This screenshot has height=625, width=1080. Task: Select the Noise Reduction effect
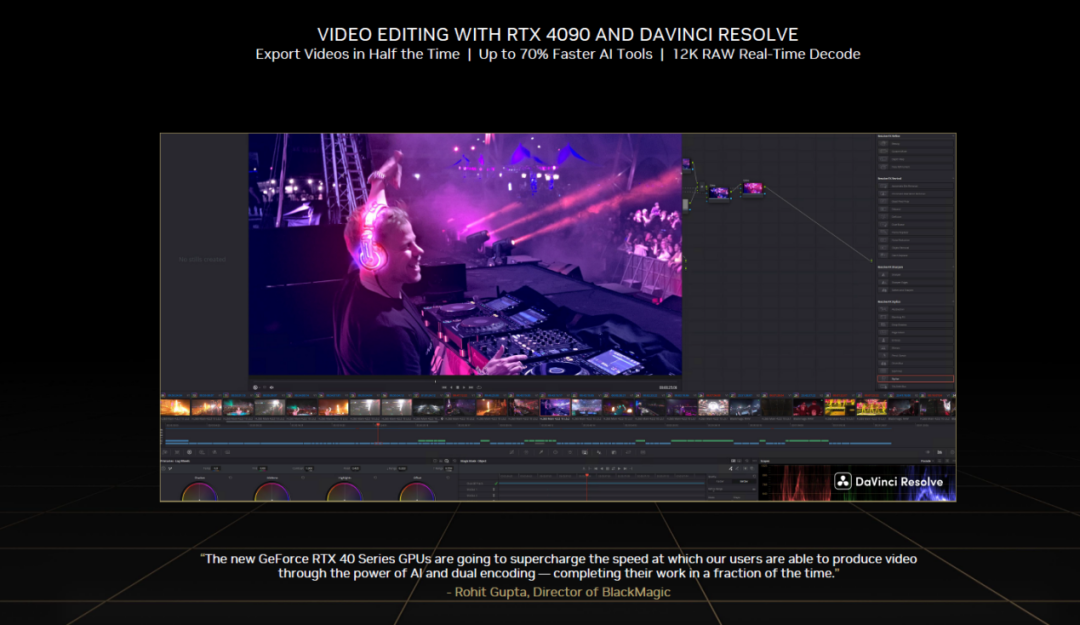(x=915, y=240)
